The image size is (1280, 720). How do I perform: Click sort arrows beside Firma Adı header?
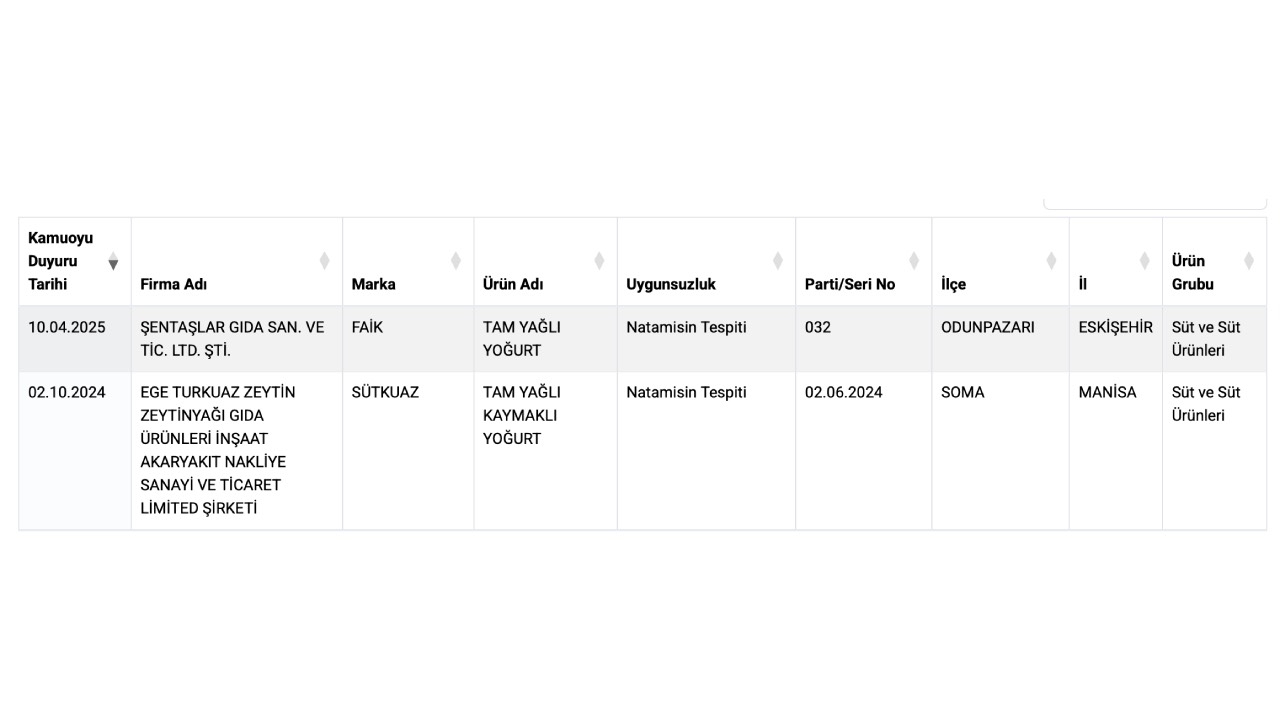(324, 261)
